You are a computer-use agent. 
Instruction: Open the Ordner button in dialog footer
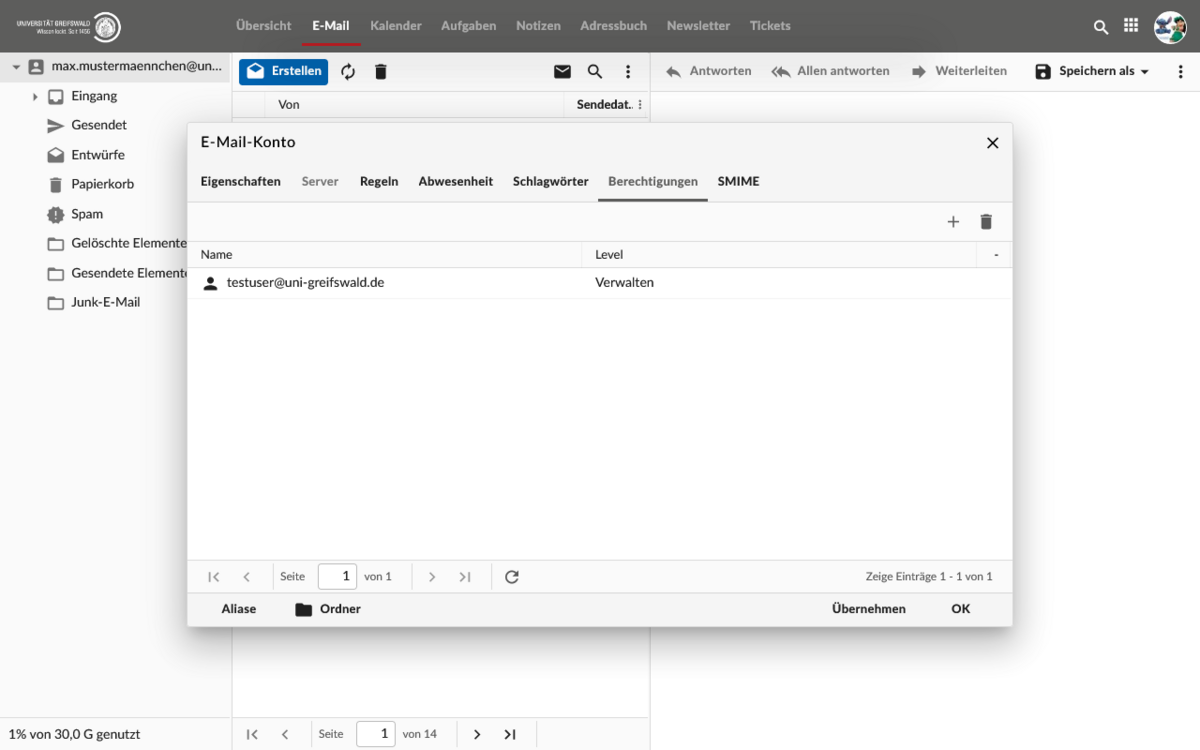(x=328, y=609)
